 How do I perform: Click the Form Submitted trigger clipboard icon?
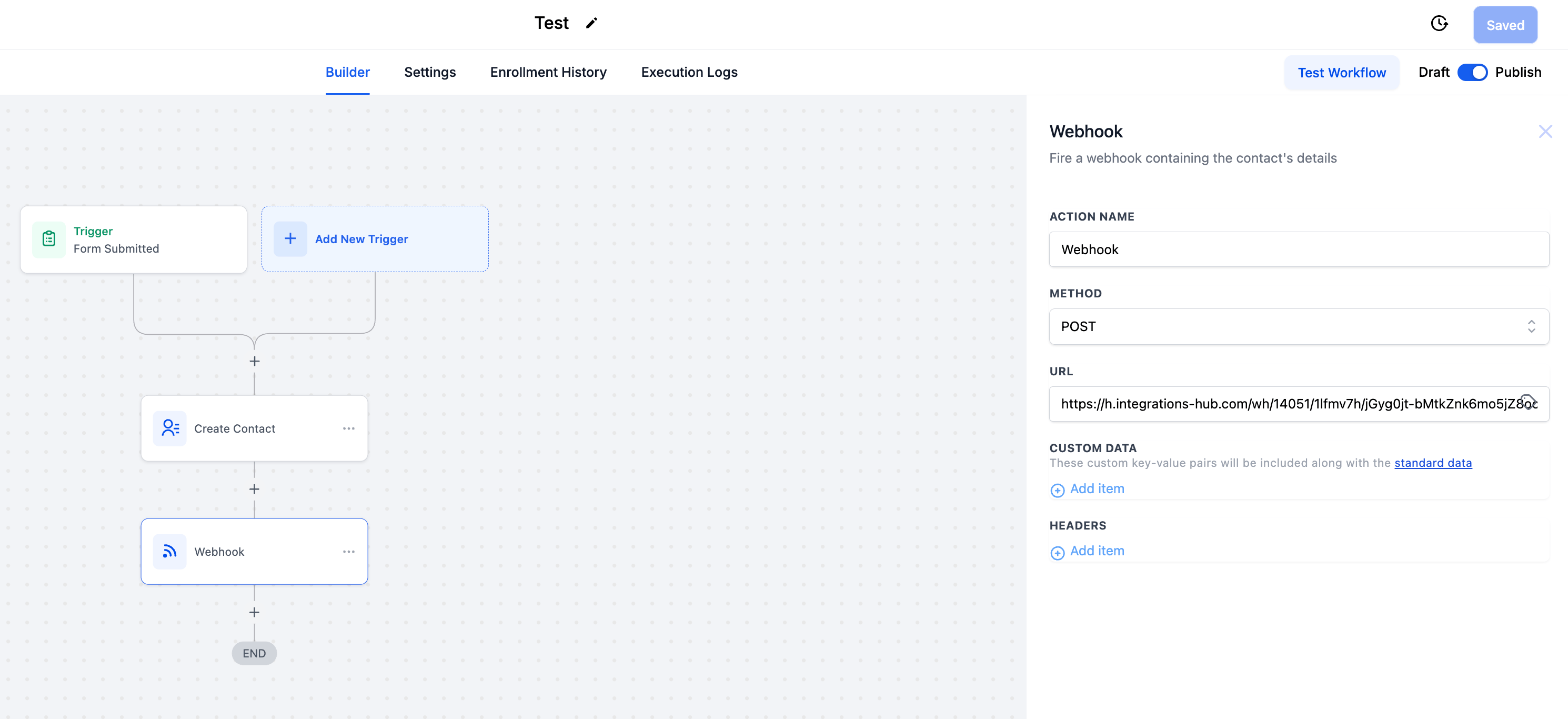[49, 239]
